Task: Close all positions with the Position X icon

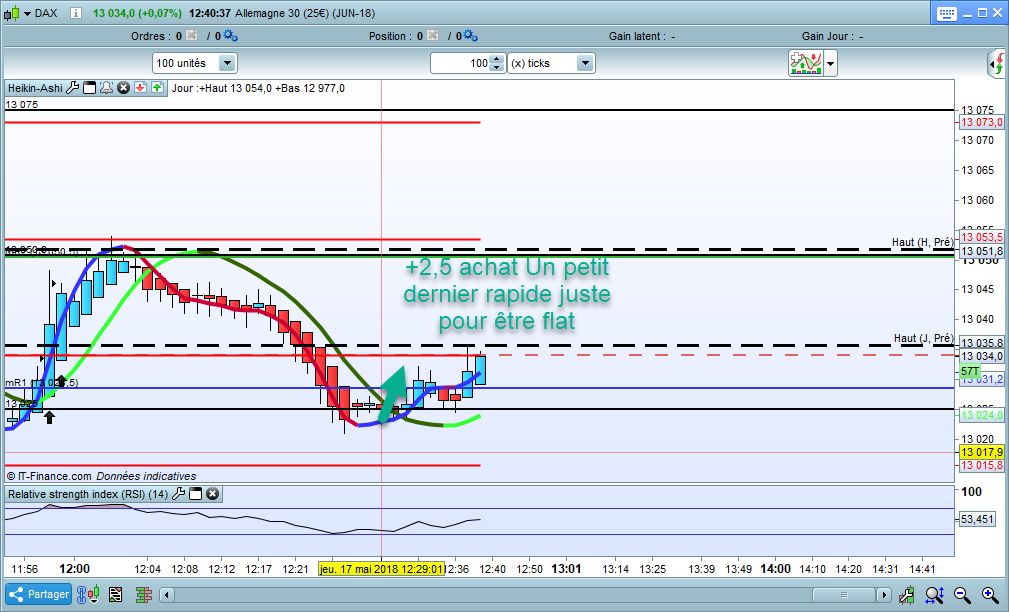Action: click(432, 35)
